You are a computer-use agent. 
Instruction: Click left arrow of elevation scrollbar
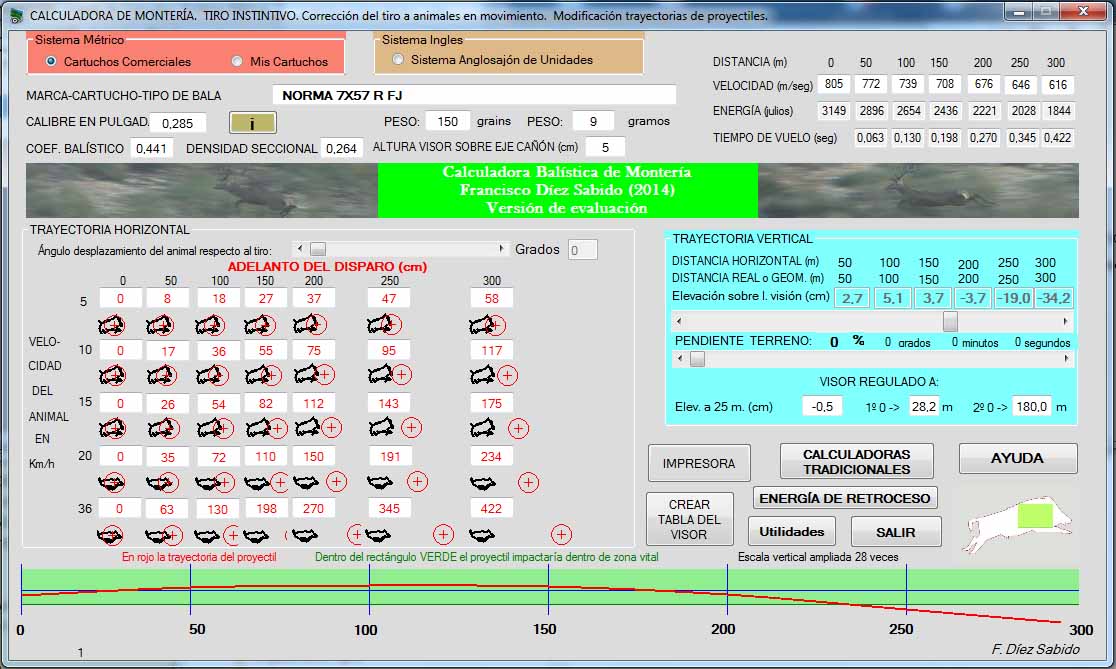[681, 322]
